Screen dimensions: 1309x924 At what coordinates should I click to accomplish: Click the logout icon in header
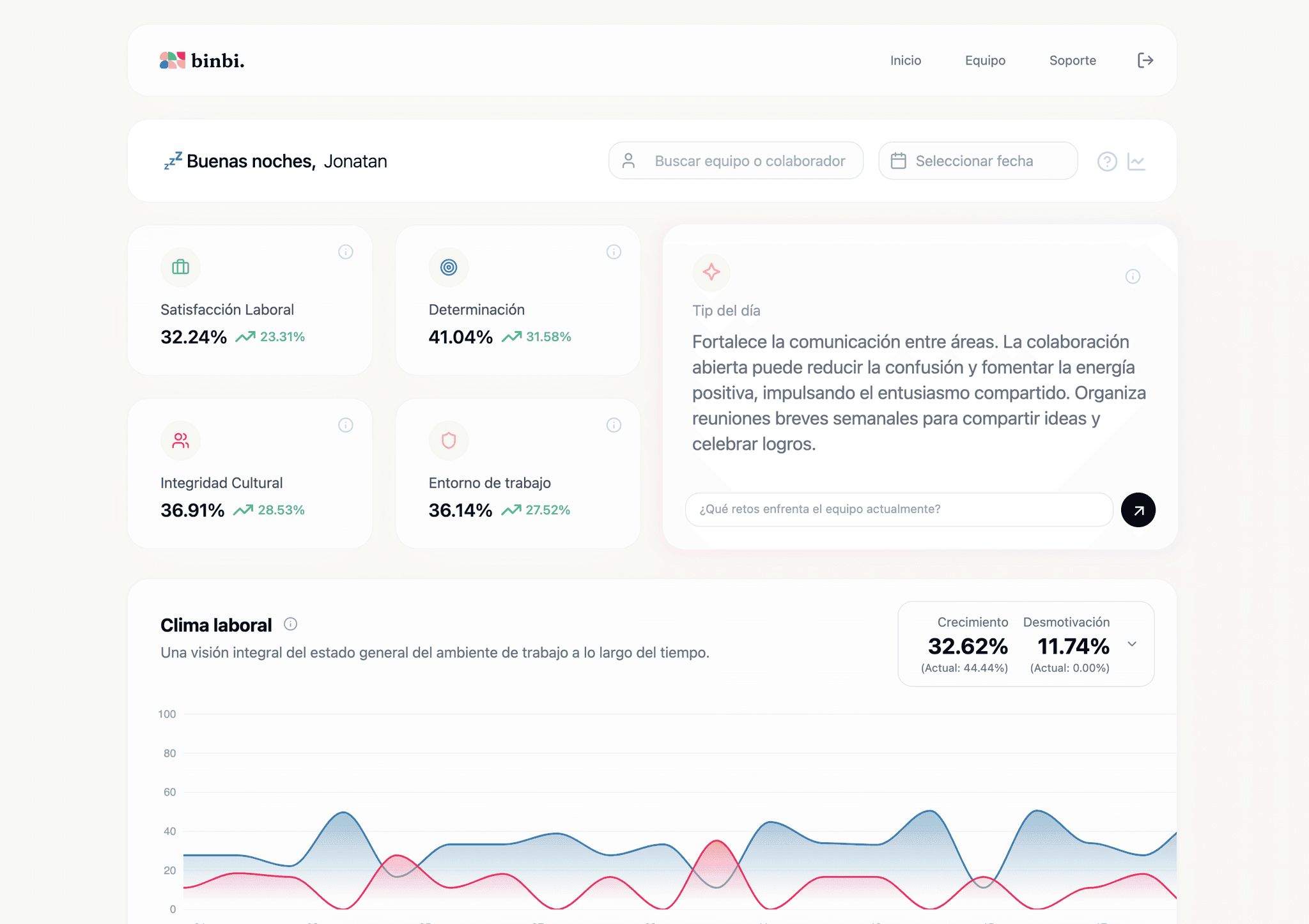point(1145,61)
